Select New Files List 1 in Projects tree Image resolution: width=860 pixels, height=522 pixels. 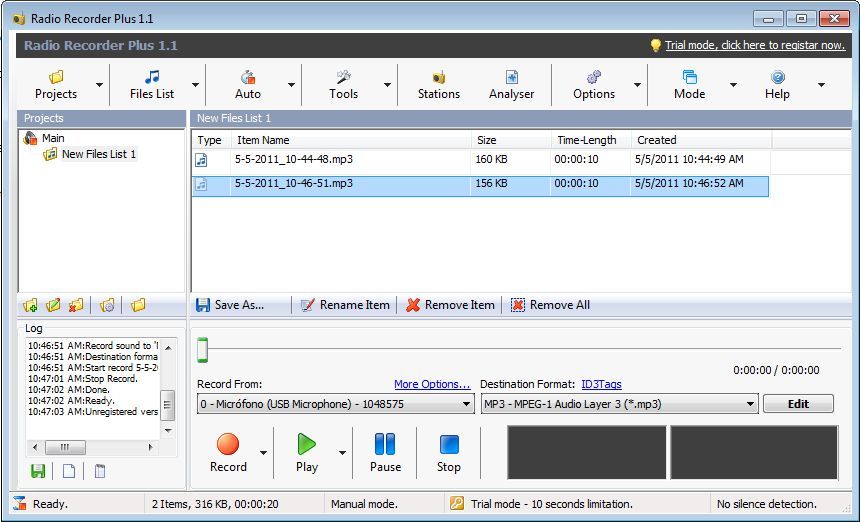pyautogui.click(x=99, y=155)
